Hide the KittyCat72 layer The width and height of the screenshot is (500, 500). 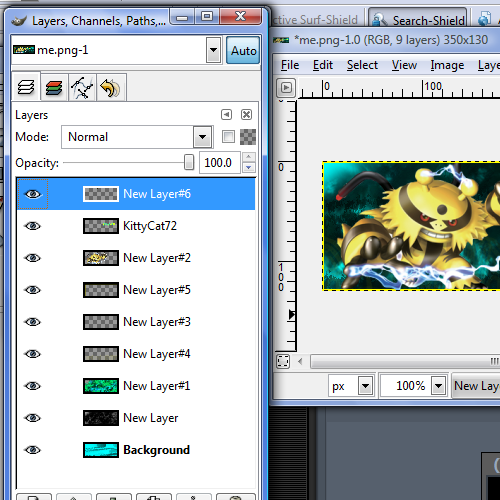33,226
